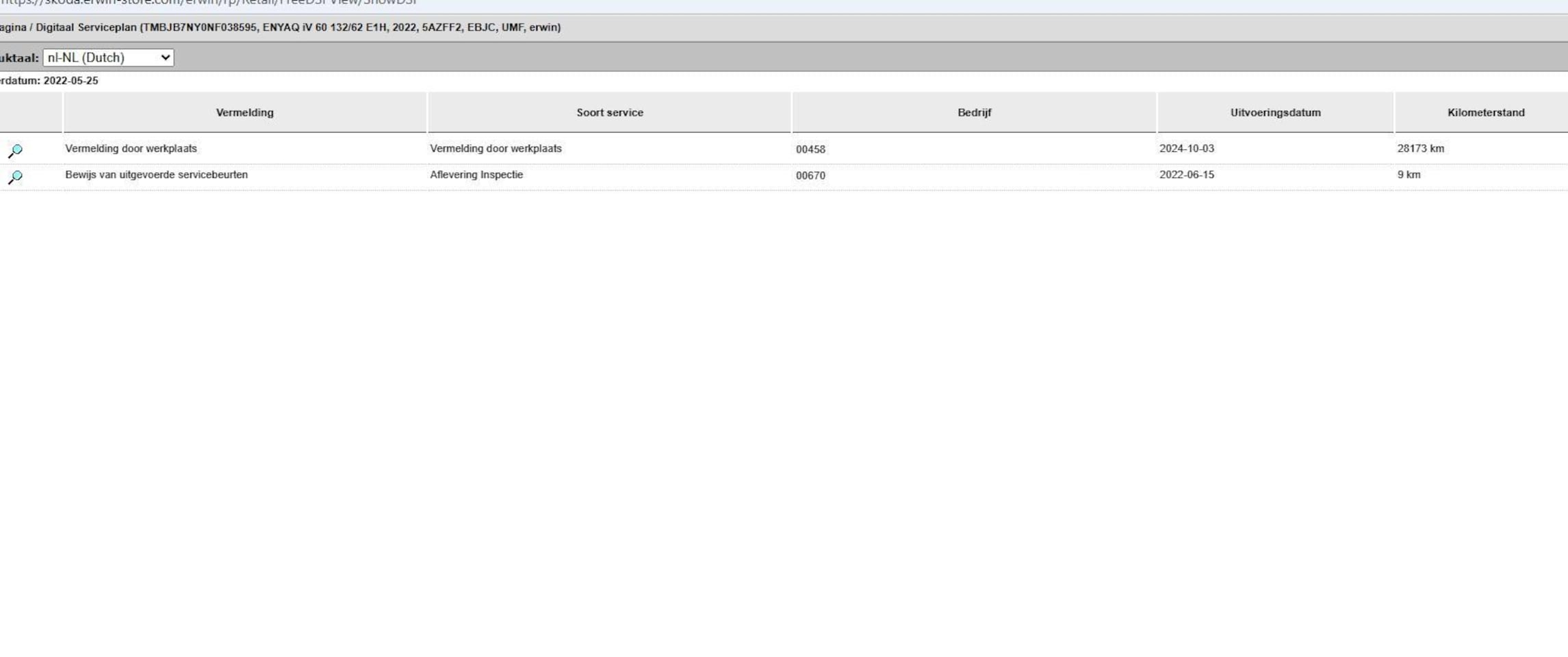Viewport: 1568px width, 657px height.
Task: Click execution date 2022-06-15
Action: pyautogui.click(x=1186, y=175)
